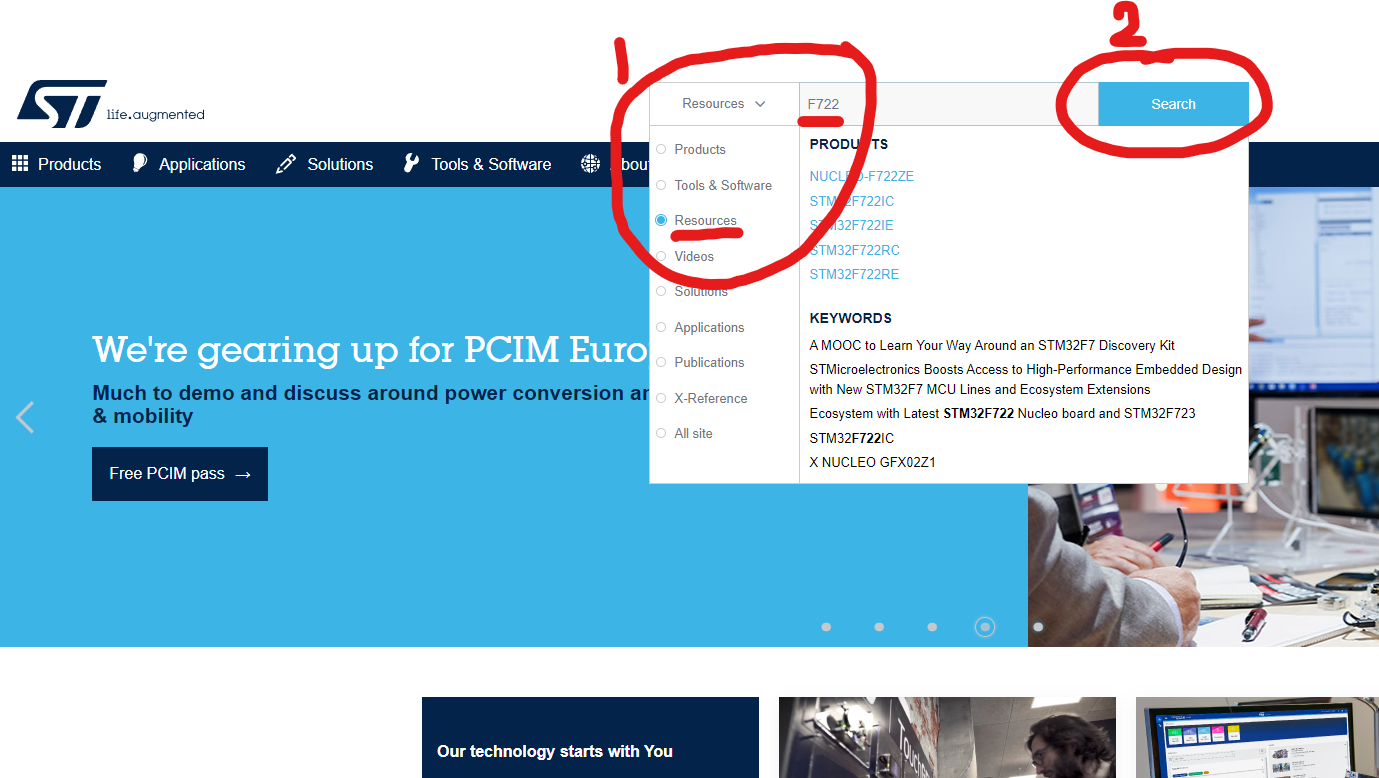Viewport: 1379px width, 778px height.
Task: Open the STM32F722RE product suggestion
Action: 855,274
